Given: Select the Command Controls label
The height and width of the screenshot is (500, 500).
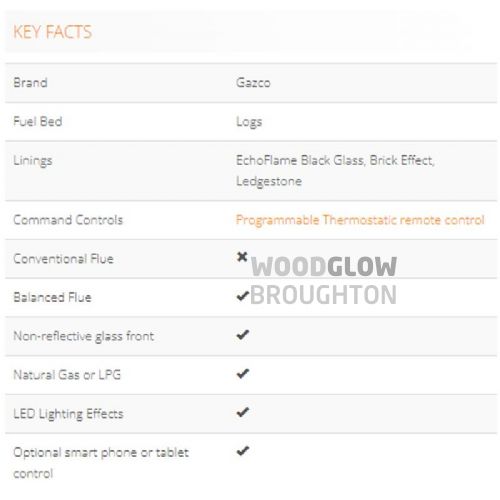Looking at the screenshot, I should pos(68,220).
